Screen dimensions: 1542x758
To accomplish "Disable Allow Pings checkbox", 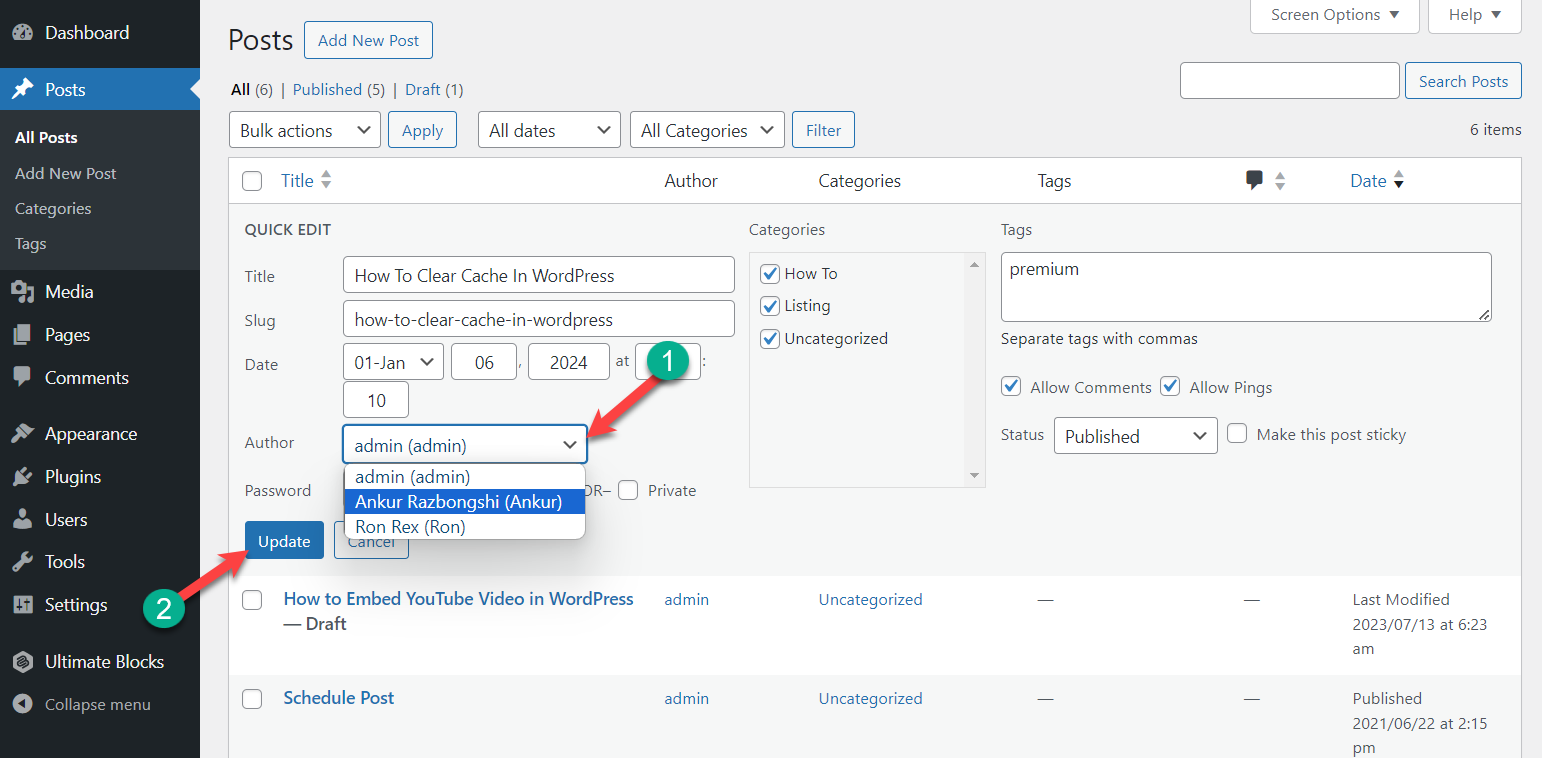I will pos(1170,387).
